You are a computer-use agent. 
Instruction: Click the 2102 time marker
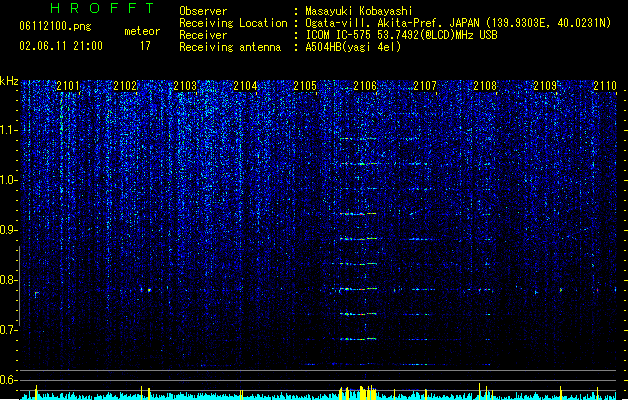tap(125, 86)
